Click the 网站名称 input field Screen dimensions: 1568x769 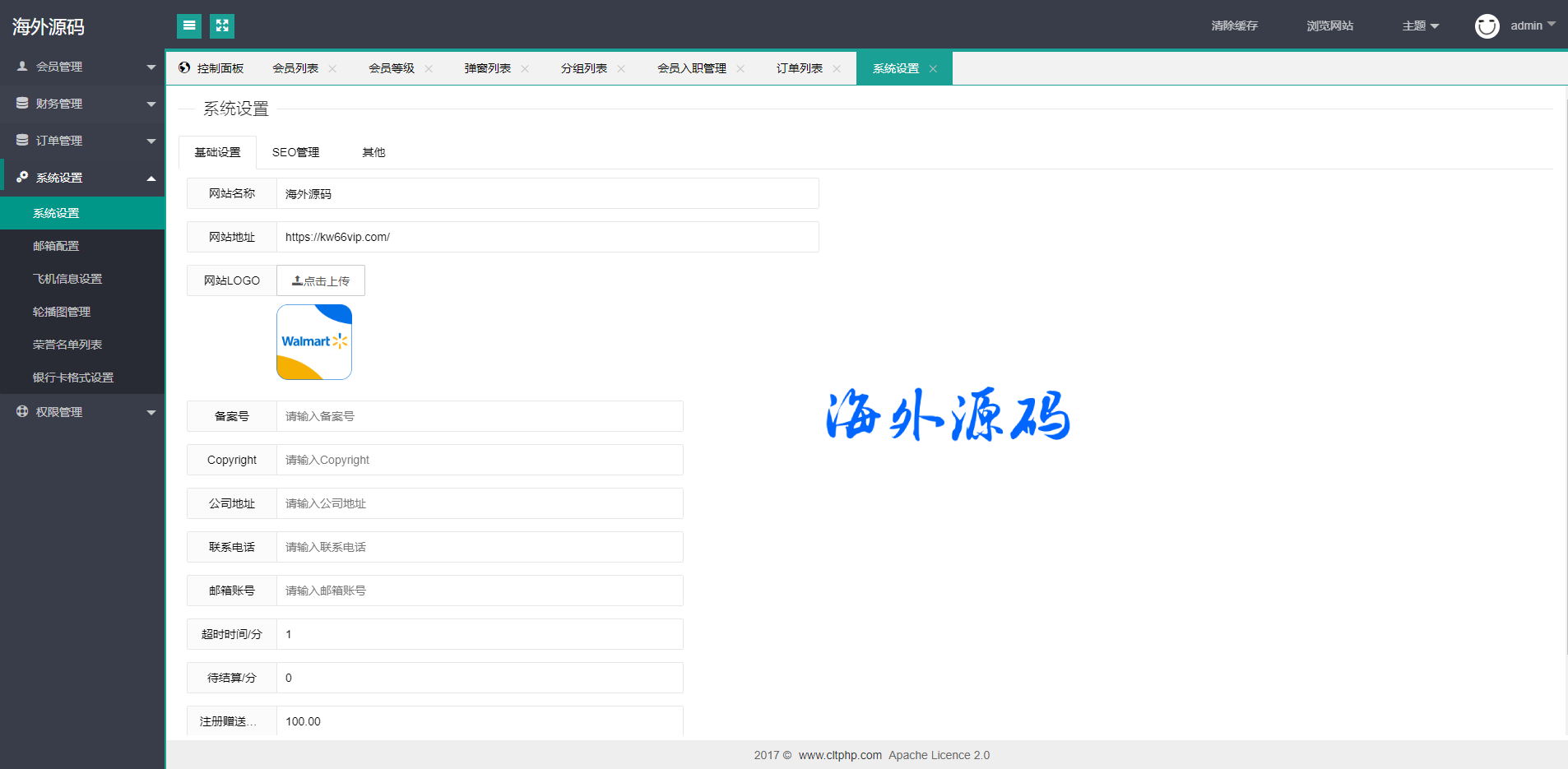(x=547, y=194)
